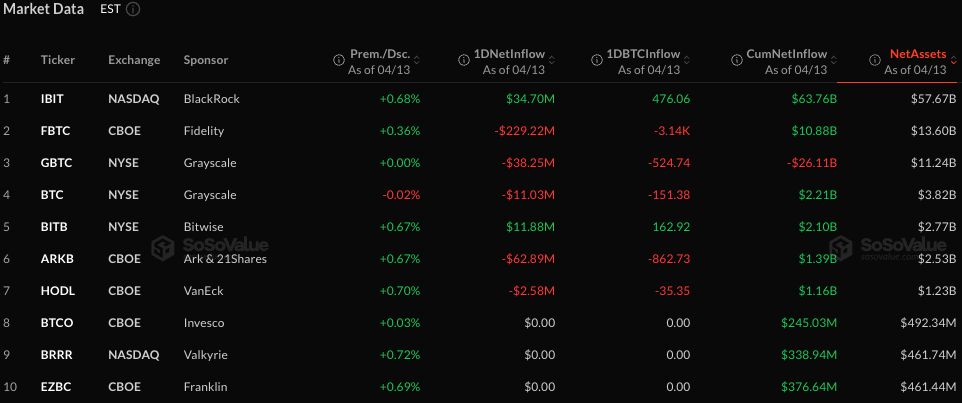The width and height of the screenshot is (962, 403).
Task: Click IBIT 1D inflow $34.70M
Action: coord(531,99)
